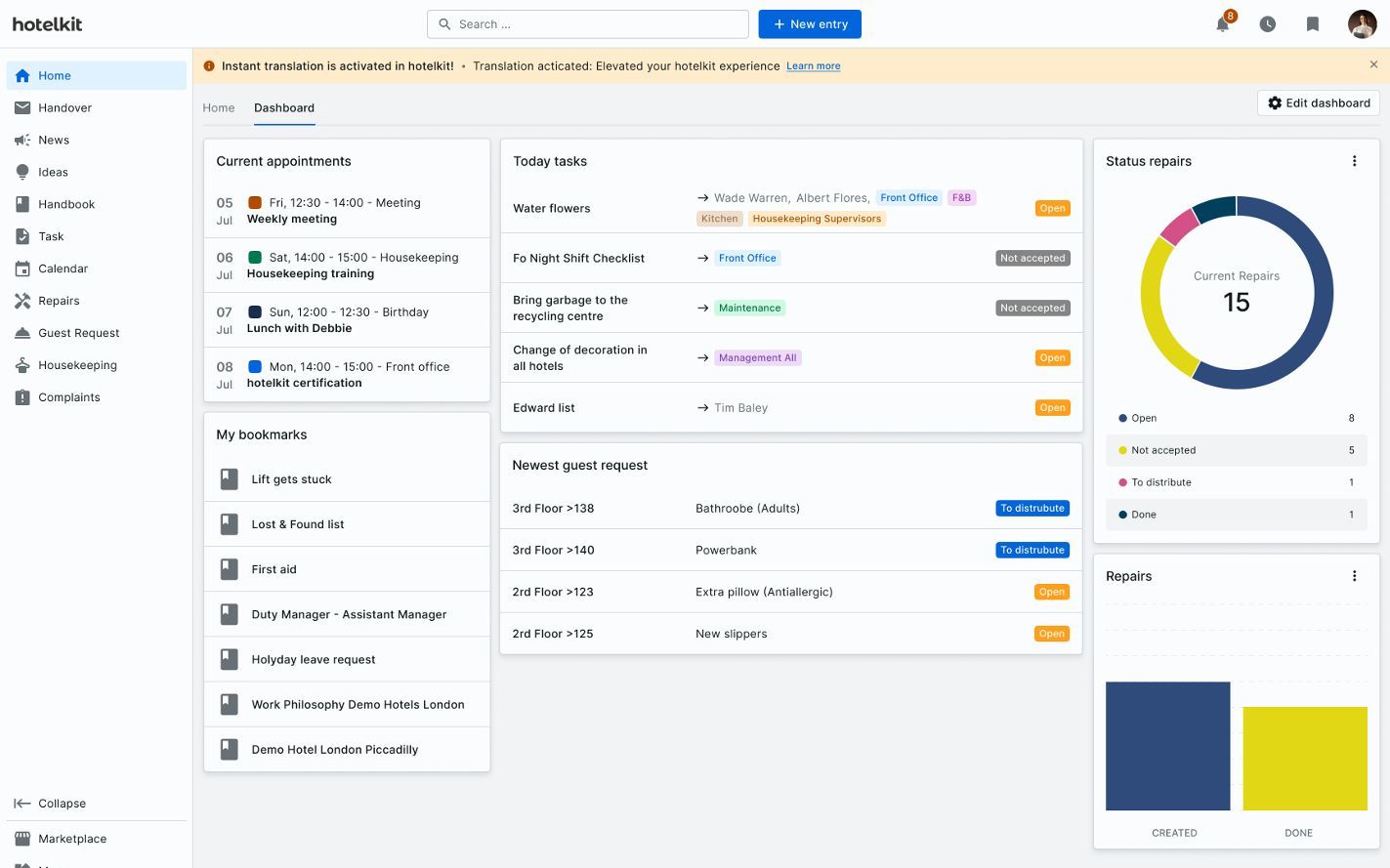Click the clock history icon in header
Viewport: 1390px width, 868px height.
[x=1267, y=24]
